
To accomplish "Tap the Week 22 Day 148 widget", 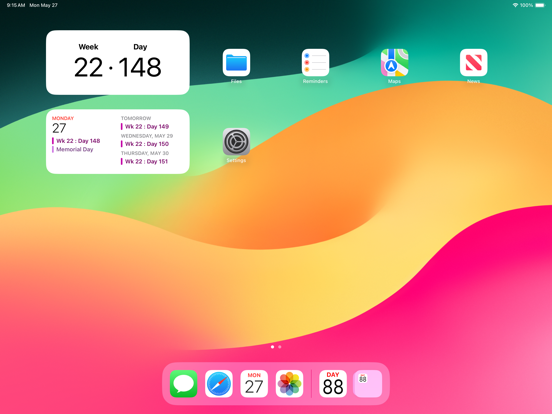I will coord(118,62).
